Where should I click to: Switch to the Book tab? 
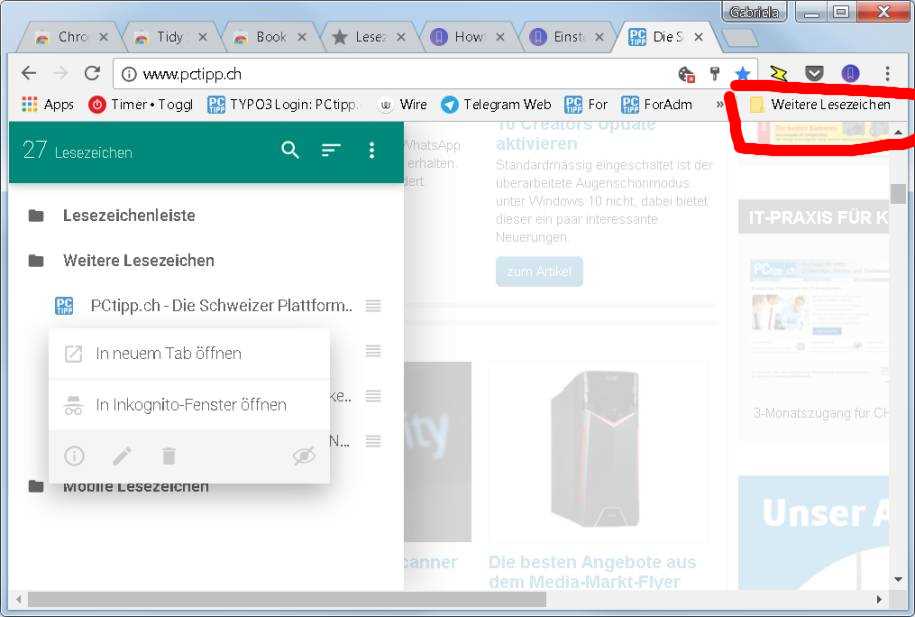270,37
